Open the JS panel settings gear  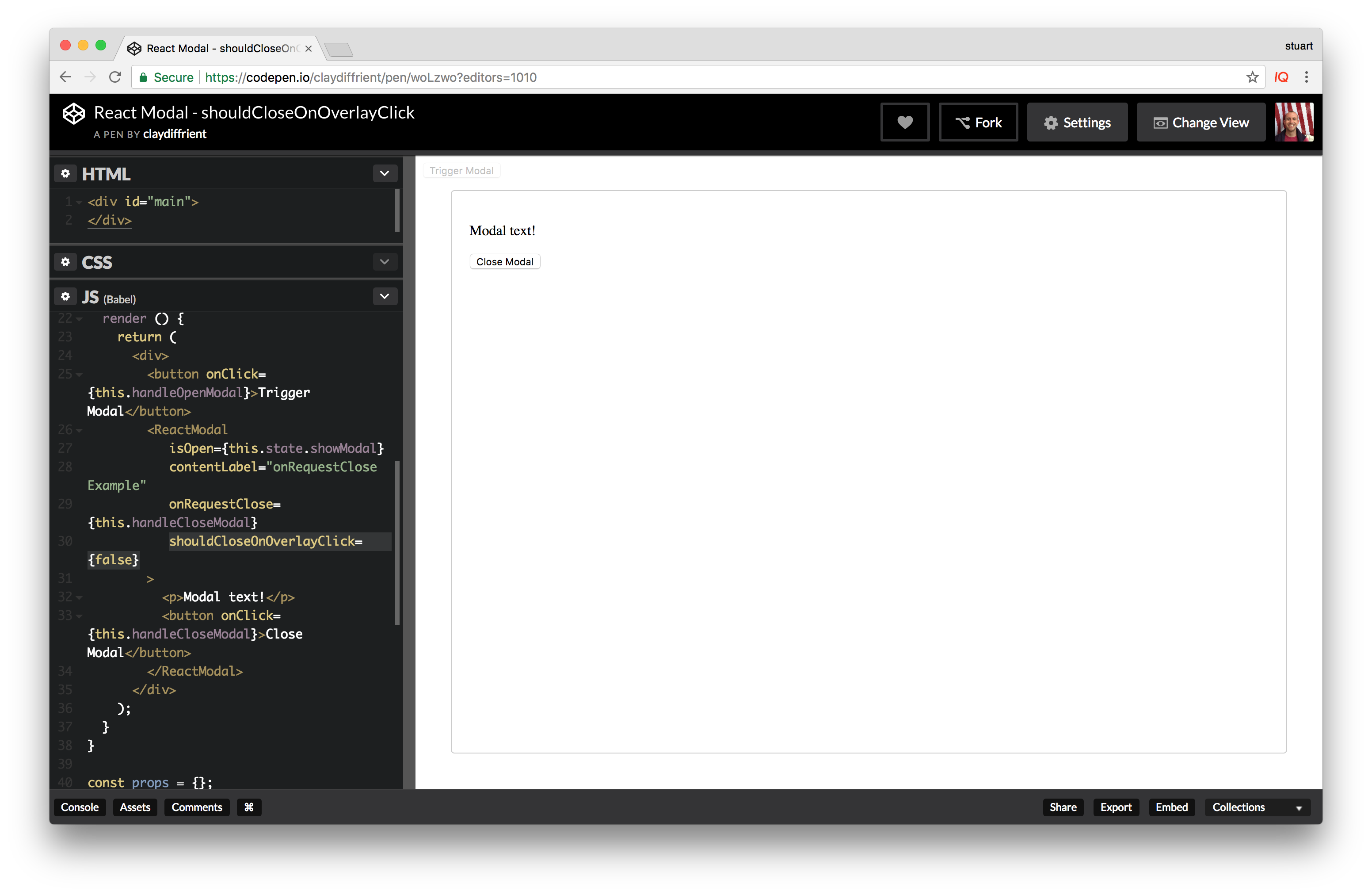[65, 296]
